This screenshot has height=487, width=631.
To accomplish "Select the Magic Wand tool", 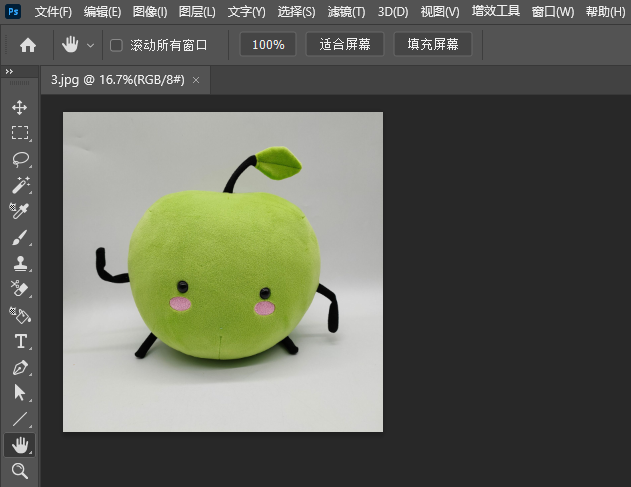I will pyautogui.click(x=20, y=185).
